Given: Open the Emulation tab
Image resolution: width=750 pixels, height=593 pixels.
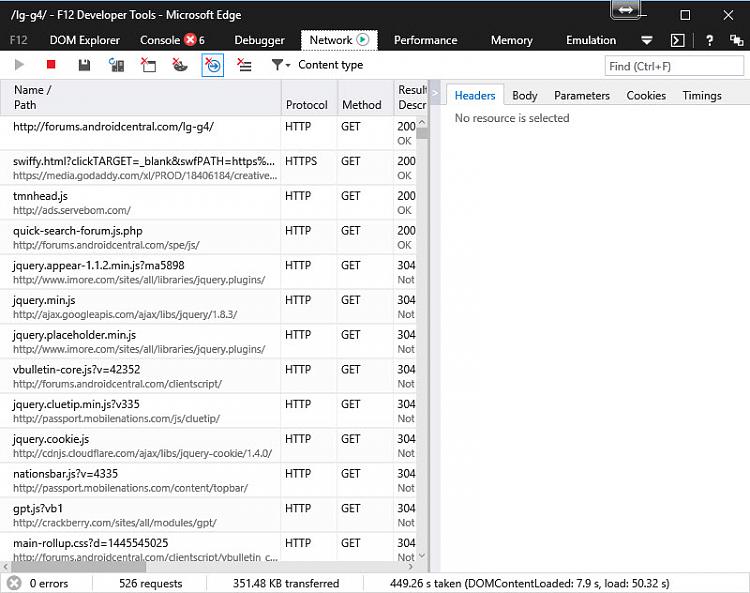Looking at the screenshot, I should (x=591, y=40).
